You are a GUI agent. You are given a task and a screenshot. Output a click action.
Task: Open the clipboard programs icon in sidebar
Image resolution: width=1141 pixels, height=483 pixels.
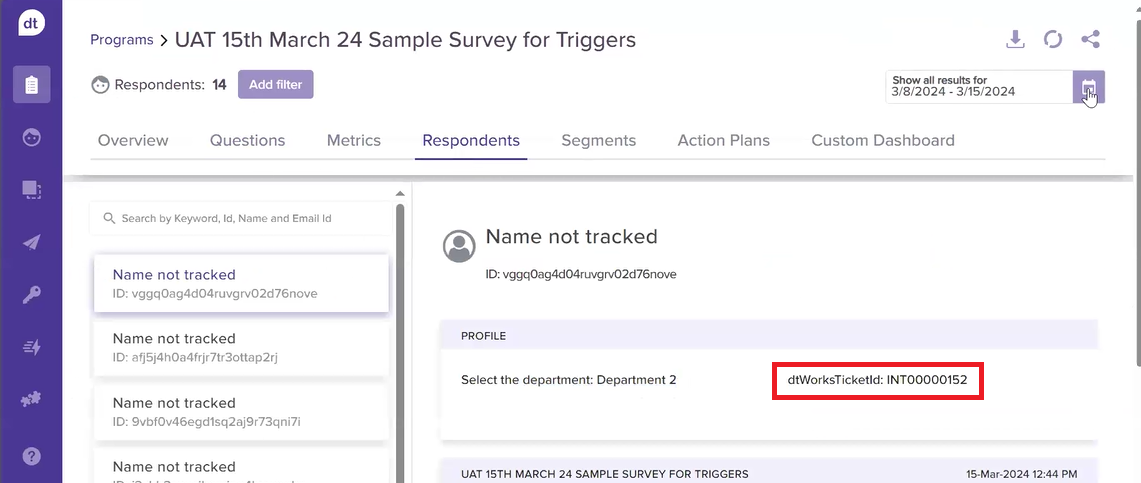[x=31, y=85]
